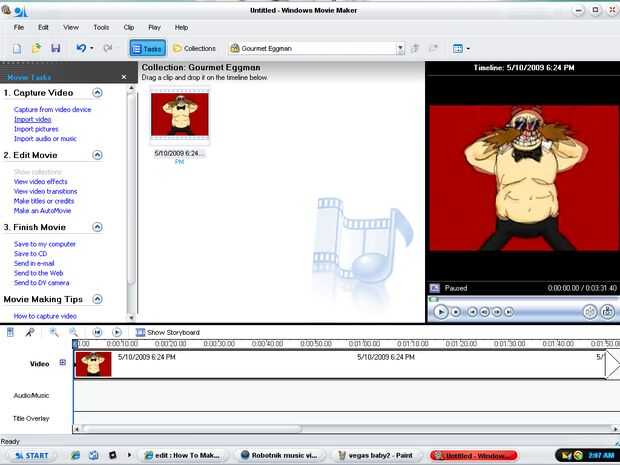The image size is (620, 465).
Task: Click the Up One Level icon
Action: coord(415,48)
